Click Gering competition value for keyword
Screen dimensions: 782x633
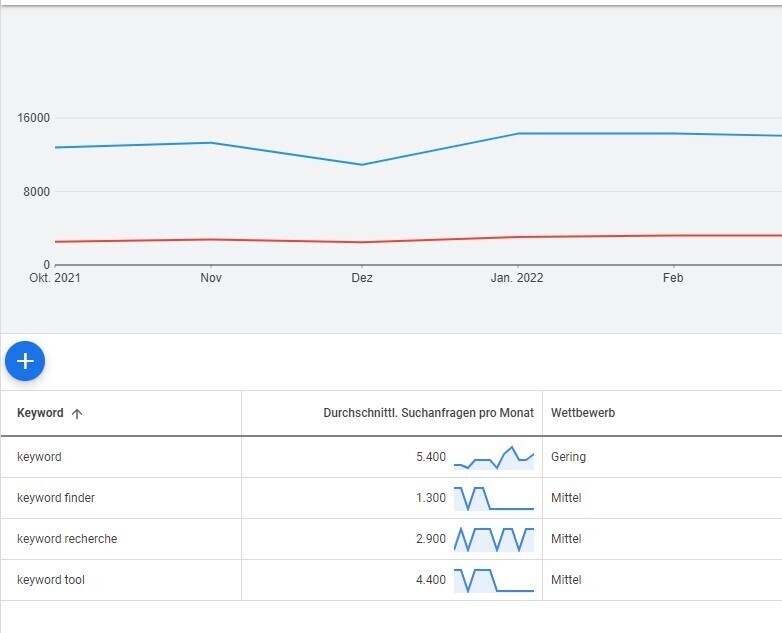pyautogui.click(x=568, y=457)
